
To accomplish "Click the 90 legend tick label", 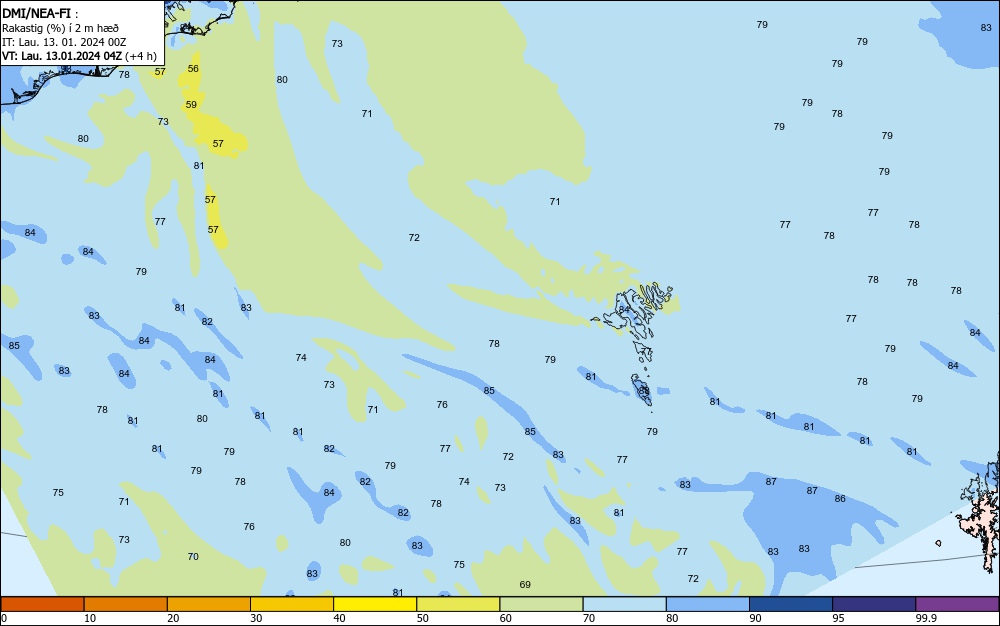I will coord(755,618).
